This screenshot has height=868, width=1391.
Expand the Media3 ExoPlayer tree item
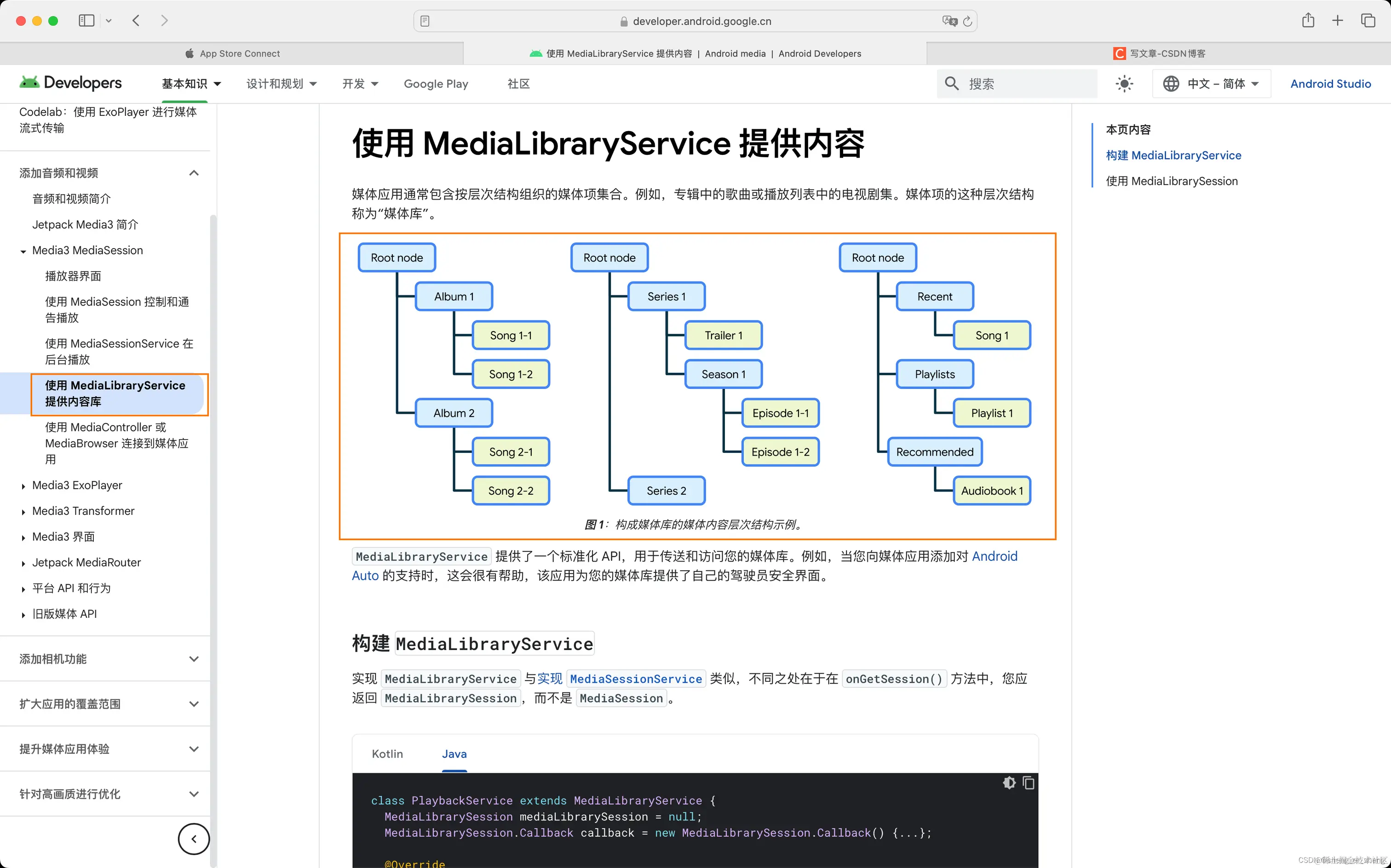23,485
